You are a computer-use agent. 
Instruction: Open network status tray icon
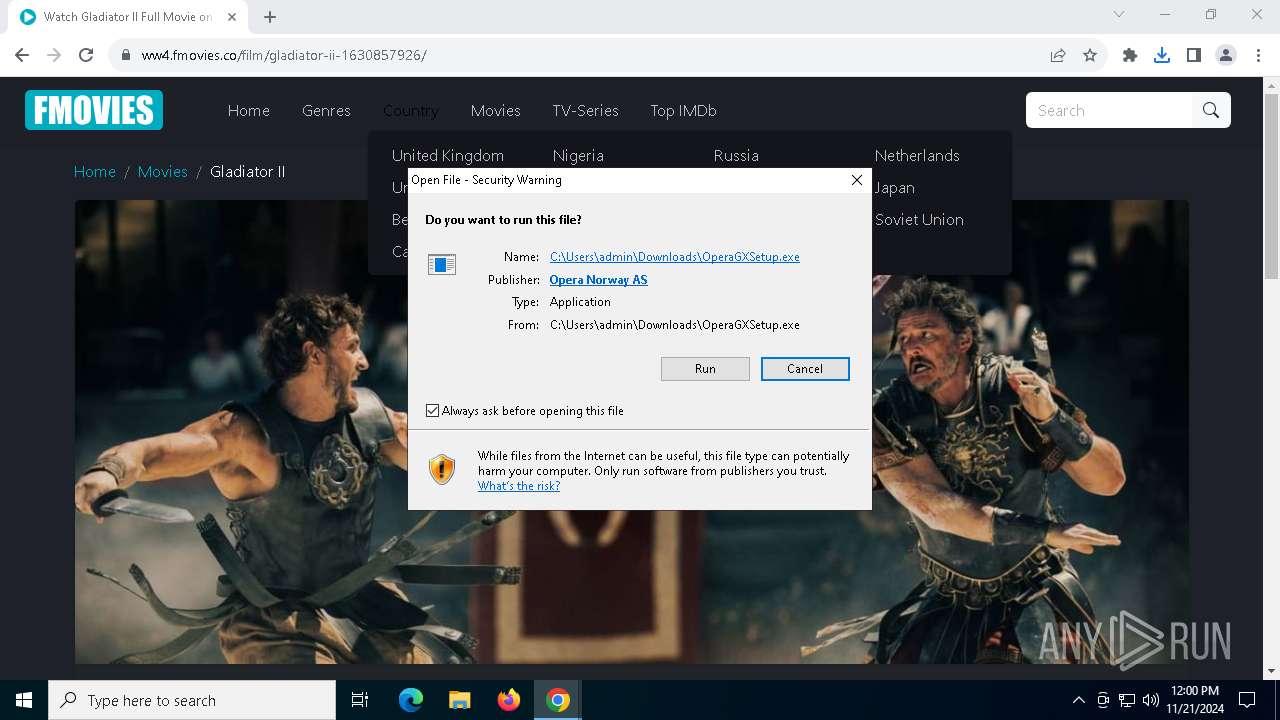coord(1127,700)
